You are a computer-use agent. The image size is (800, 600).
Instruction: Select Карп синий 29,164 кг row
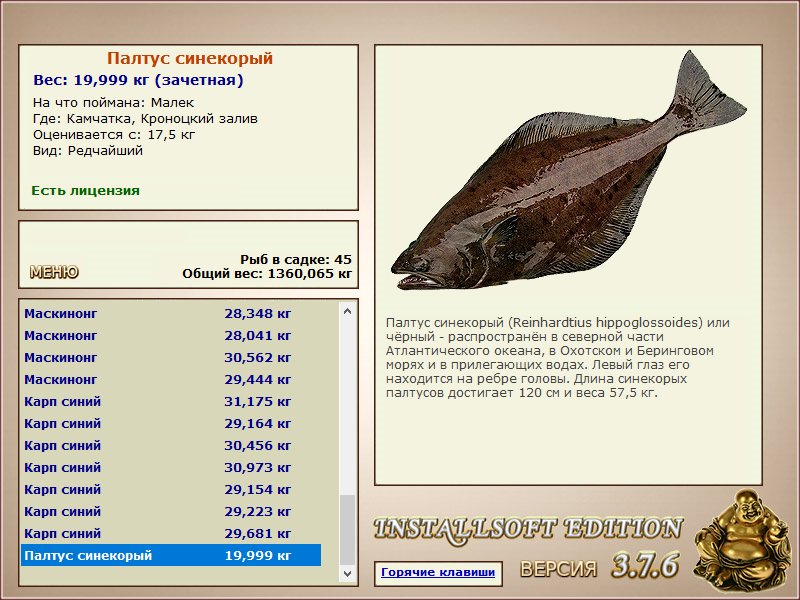point(171,423)
